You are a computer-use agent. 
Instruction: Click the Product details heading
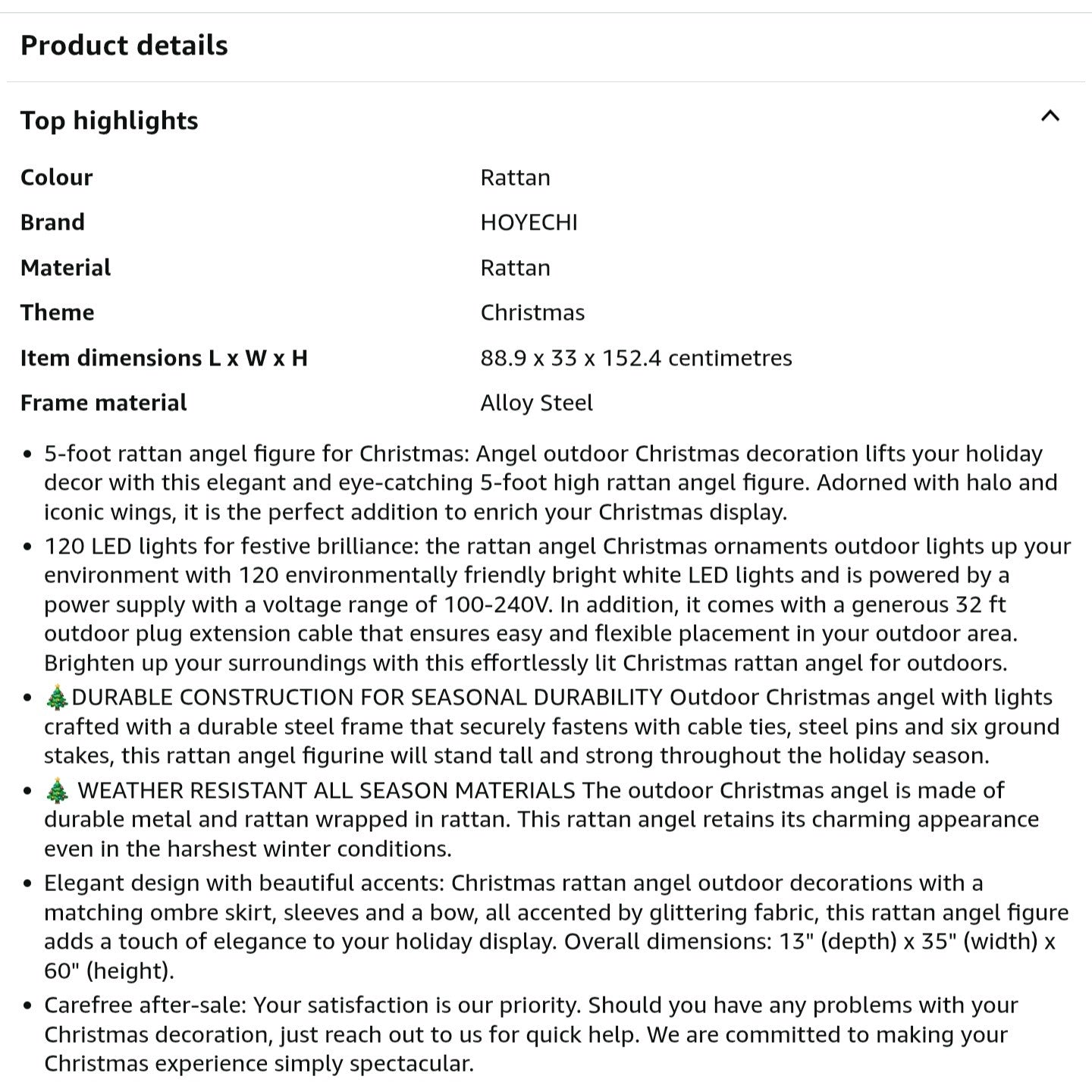(x=124, y=45)
